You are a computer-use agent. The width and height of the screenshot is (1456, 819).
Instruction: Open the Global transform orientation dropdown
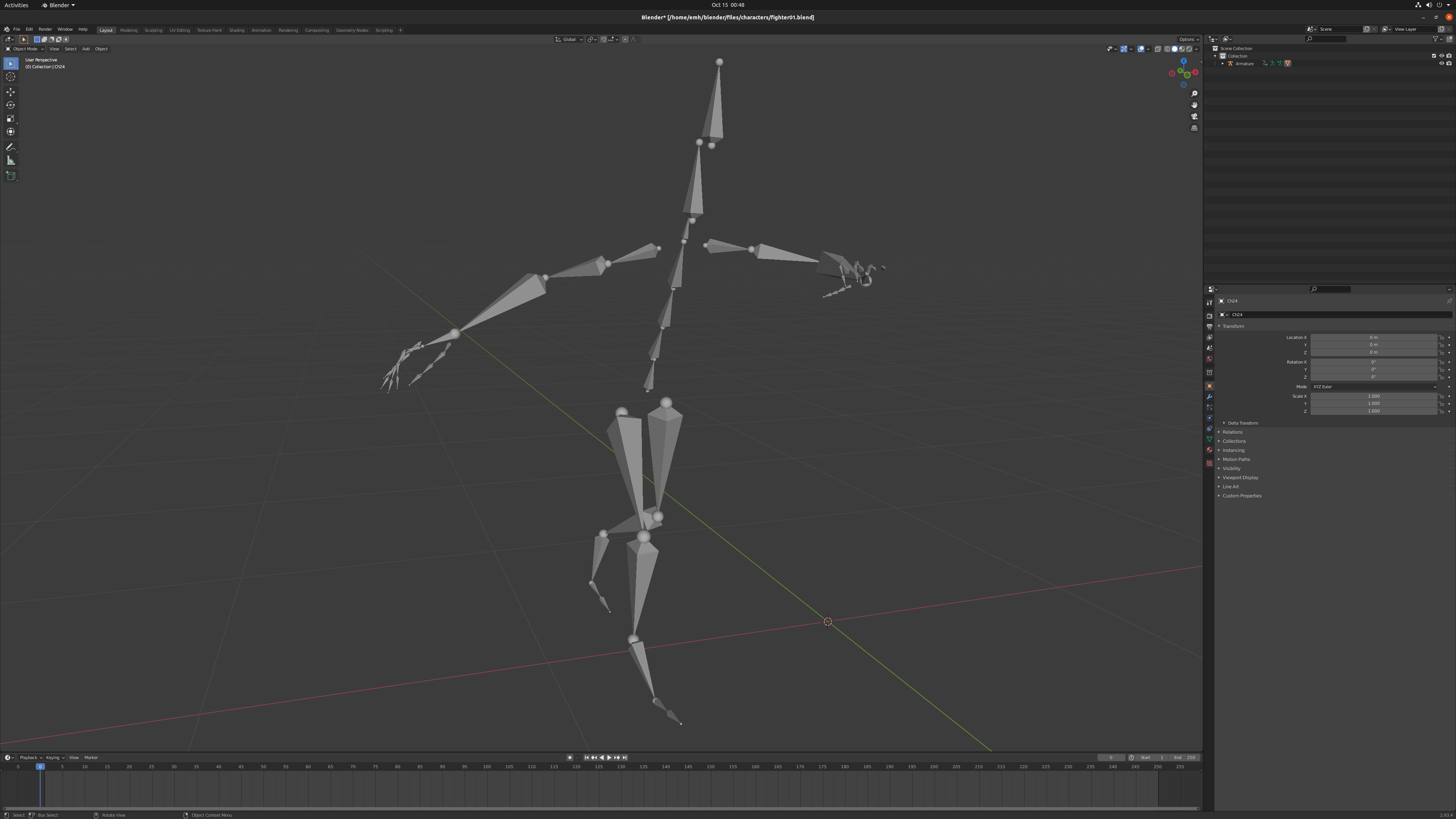tap(569, 39)
